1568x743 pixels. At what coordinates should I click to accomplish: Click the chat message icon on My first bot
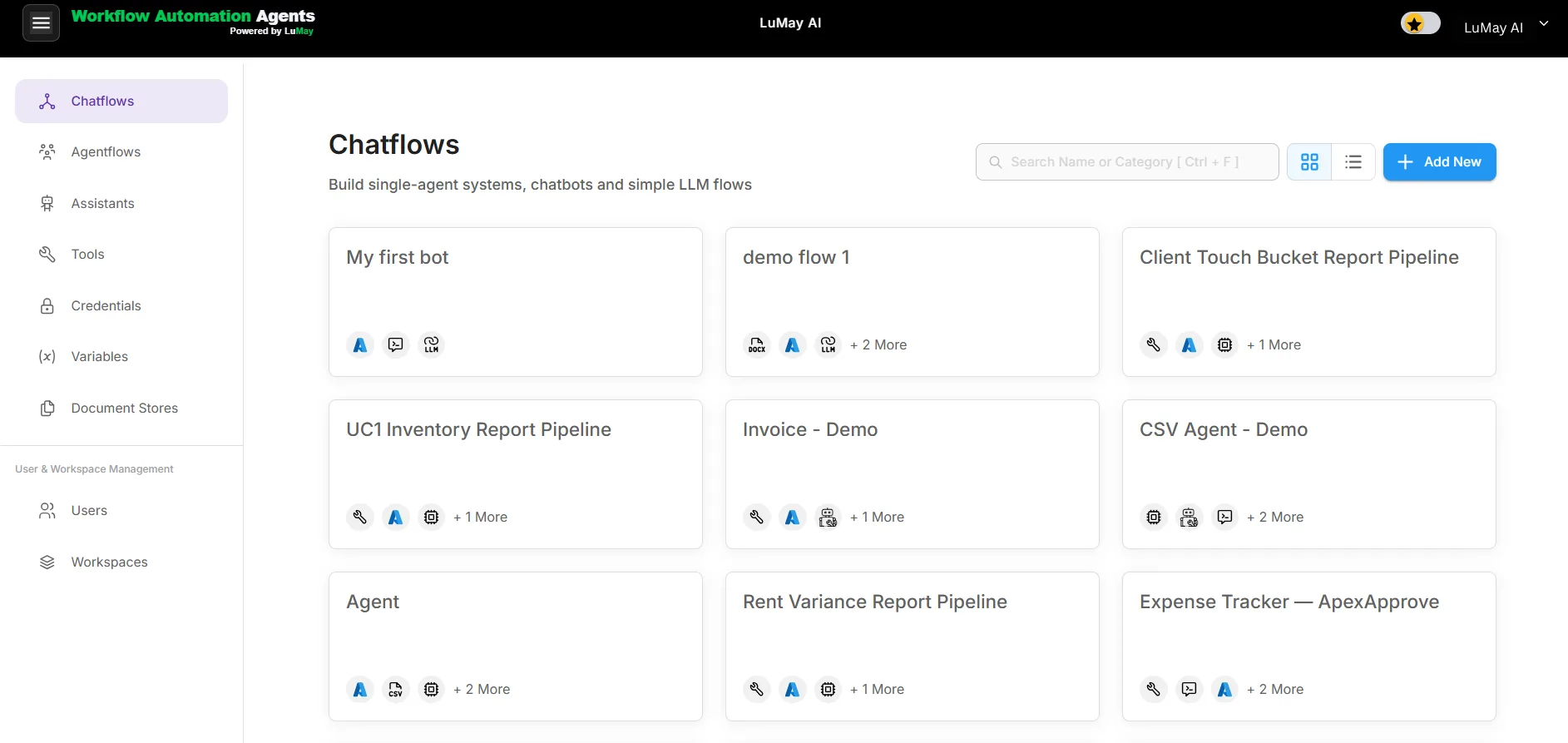396,344
